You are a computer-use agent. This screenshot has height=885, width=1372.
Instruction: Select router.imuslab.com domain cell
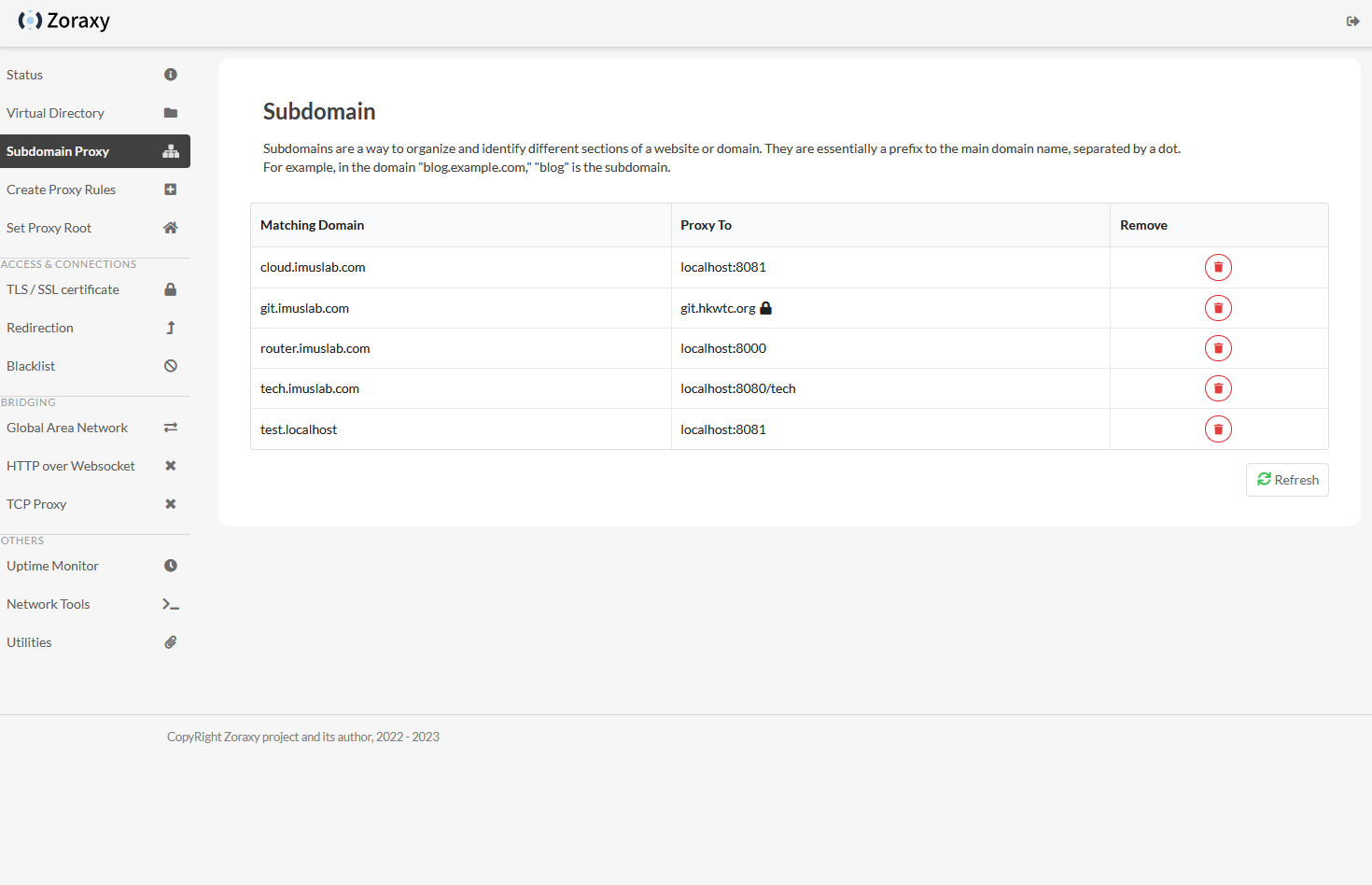[461, 348]
